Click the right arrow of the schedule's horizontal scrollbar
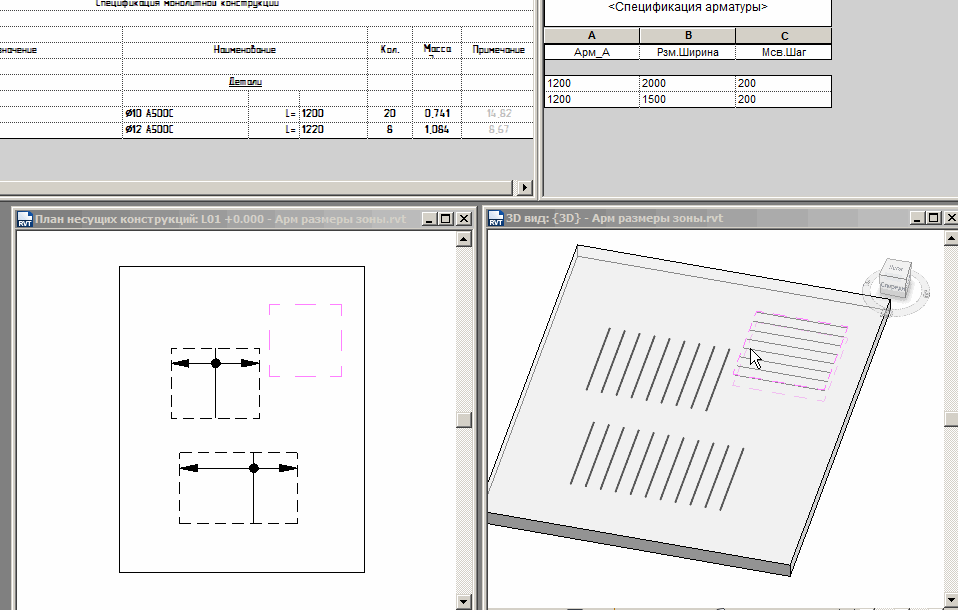This screenshot has height=610, width=958. [x=525, y=187]
